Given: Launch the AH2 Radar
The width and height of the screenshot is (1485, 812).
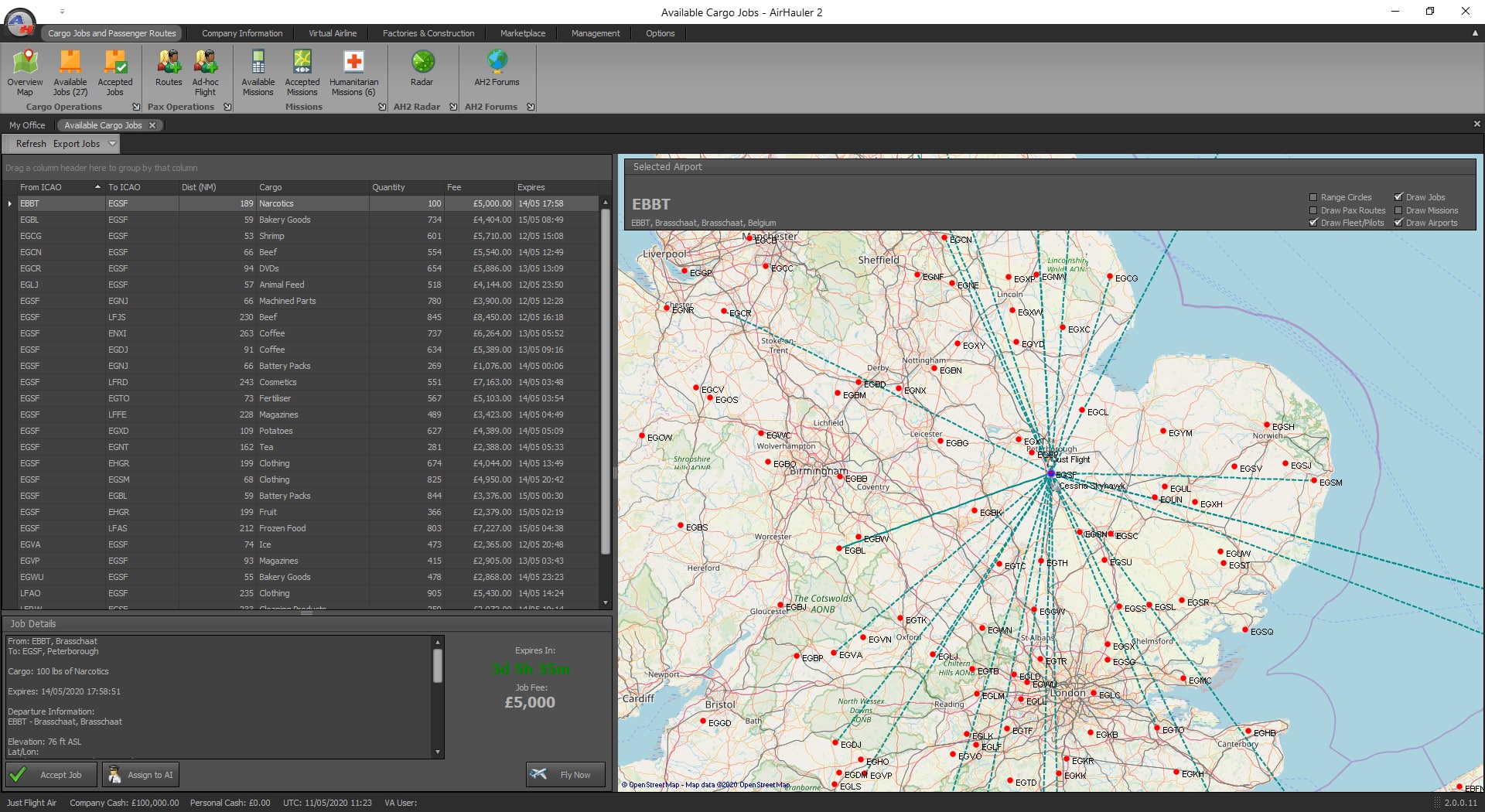Looking at the screenshot, I should coord(422,68).
